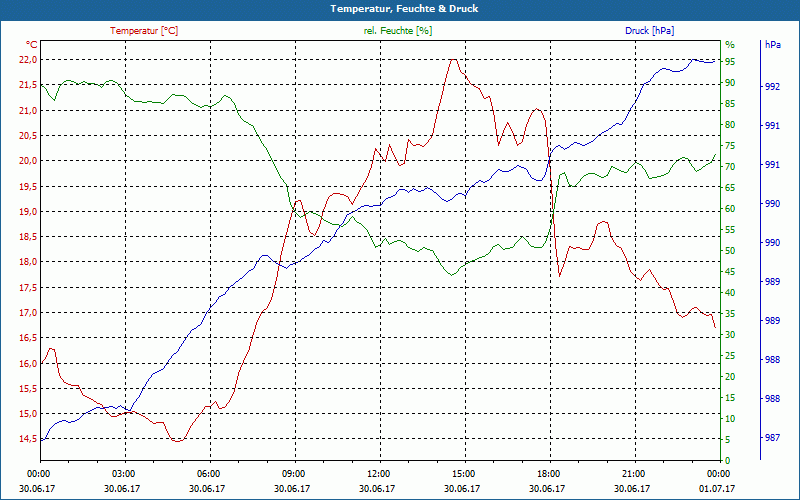Click the 45 humidity axis value
This screenshot has width=800, height=500.
pyautogui.click(x=730, y=272)
